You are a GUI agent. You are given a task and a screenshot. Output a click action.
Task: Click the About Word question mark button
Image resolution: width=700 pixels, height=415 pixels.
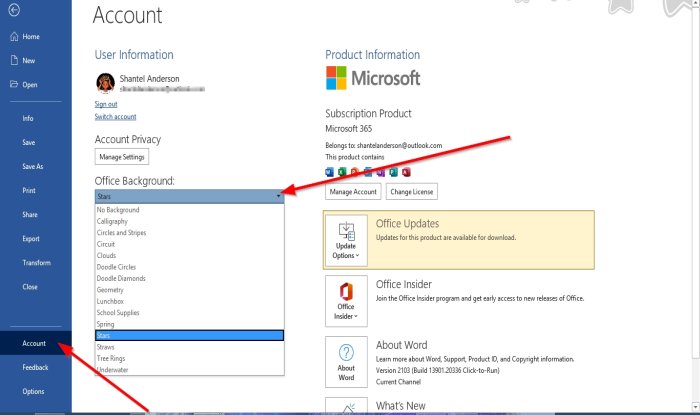coord(346,362)
